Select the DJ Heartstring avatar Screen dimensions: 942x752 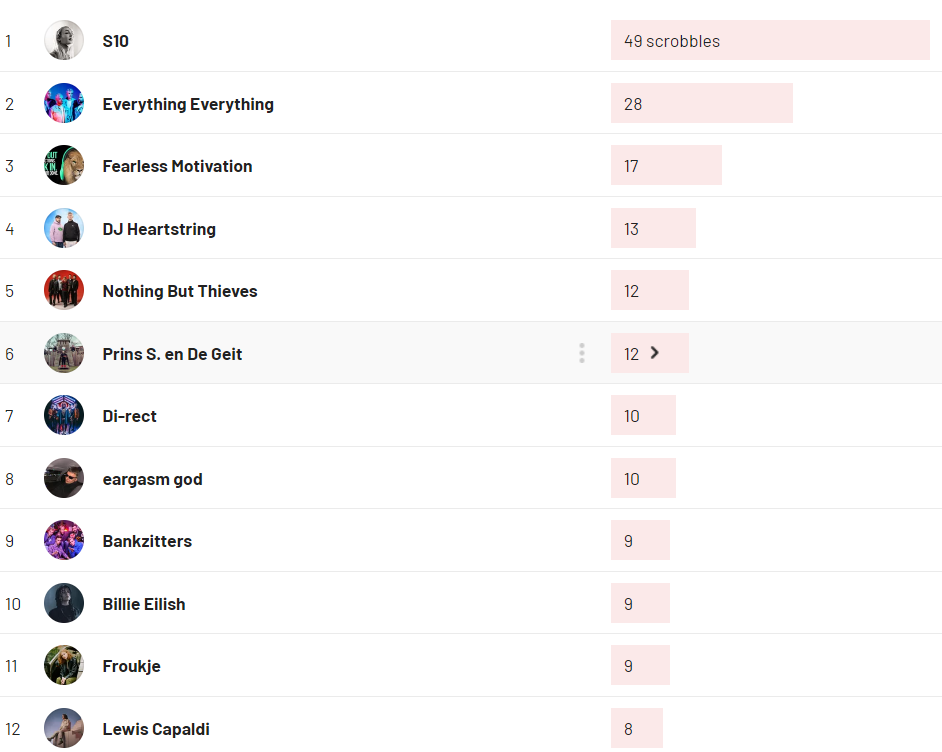64,228
